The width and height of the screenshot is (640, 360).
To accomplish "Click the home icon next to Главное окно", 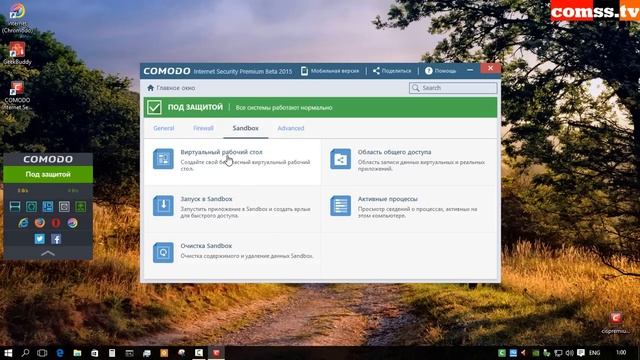I will (150, 88).
